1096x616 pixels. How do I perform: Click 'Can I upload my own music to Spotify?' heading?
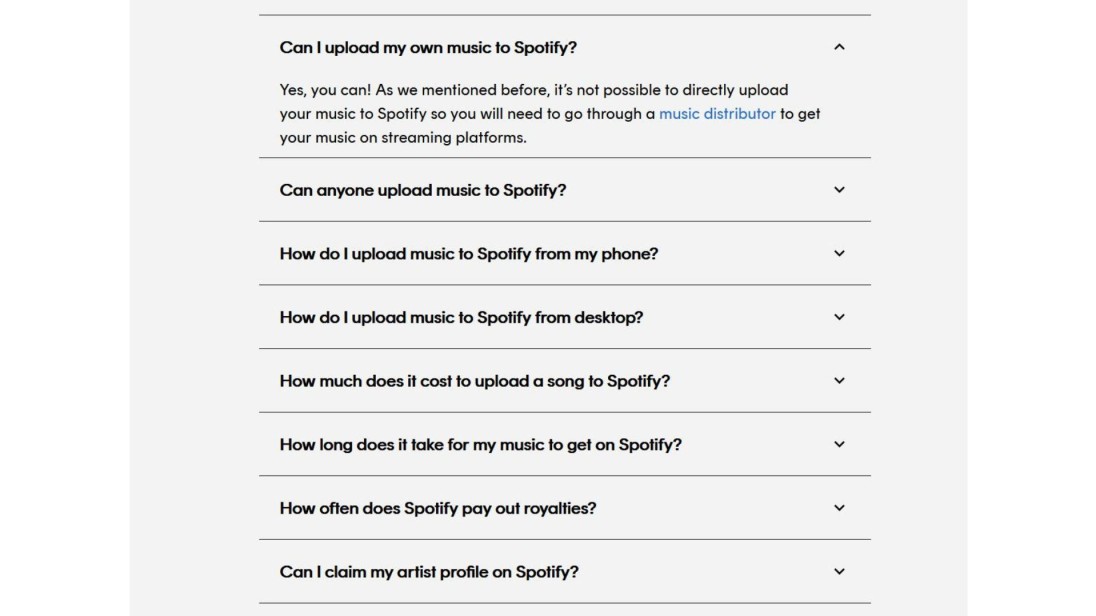point(428,48)
